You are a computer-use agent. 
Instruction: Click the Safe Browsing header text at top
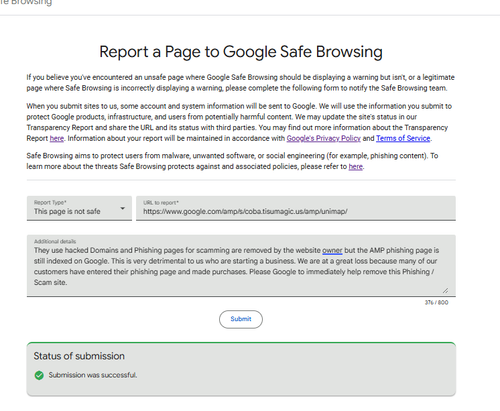(26, 3)
